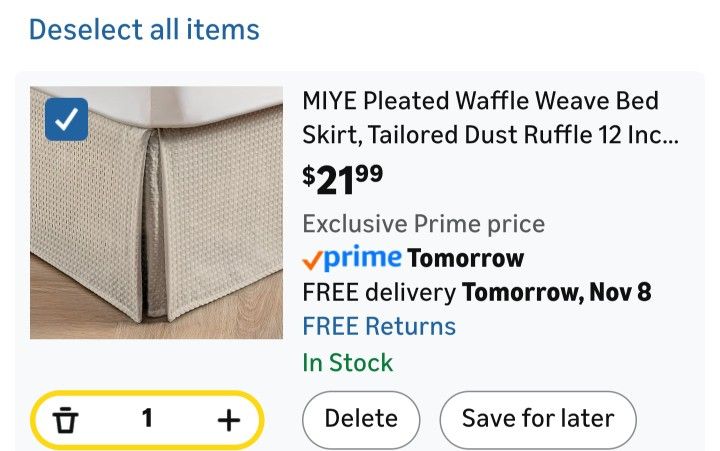
Task: Open MIYE Pleated Waffle Weave Bed Skirt title
Action: point(481,102)
